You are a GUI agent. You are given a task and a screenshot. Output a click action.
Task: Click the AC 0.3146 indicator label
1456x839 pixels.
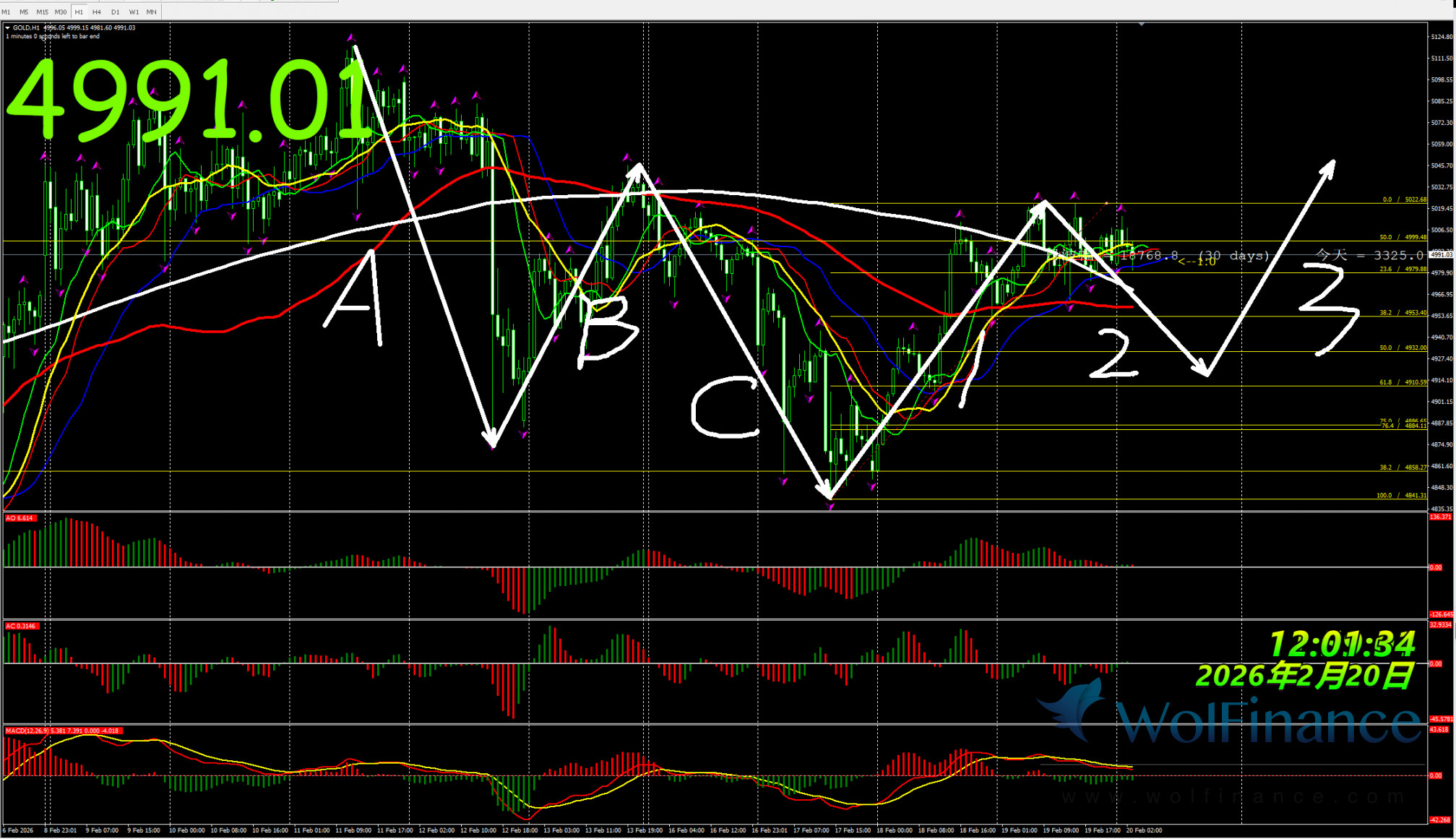pyautogui.click(x=22, y=626)
